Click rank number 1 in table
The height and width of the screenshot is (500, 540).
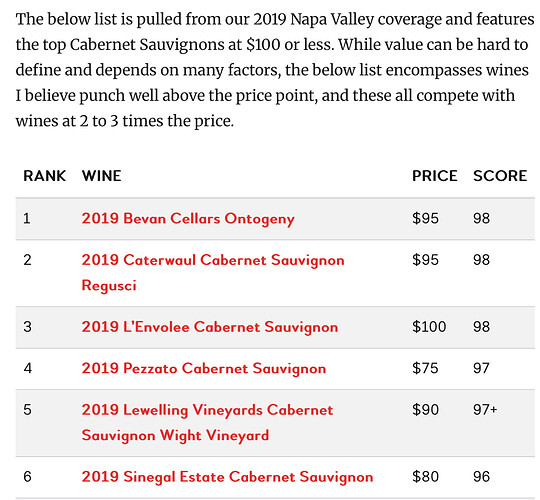pyautogui.click(x=27, y=218)
